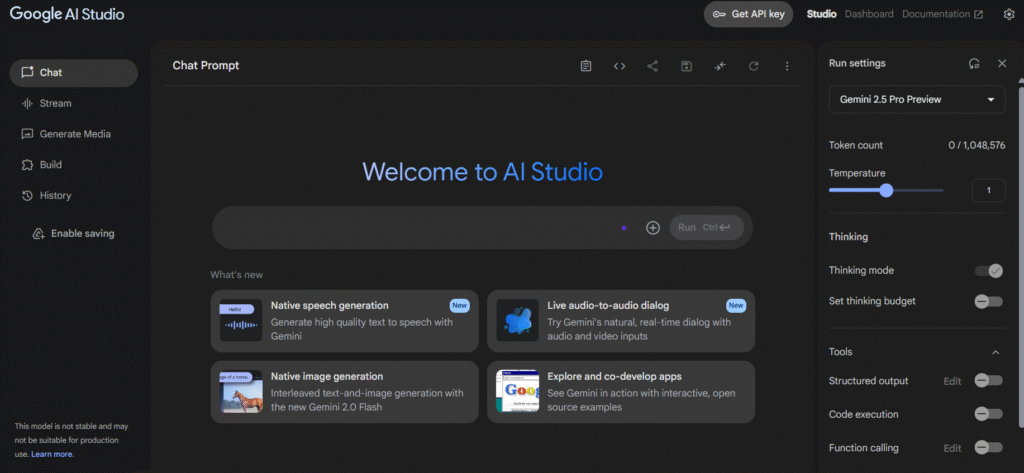Viewport: 1024px width, 473px height.
Task: Open Chat Prompt three-dot more menu
Action: pos(787,66)
